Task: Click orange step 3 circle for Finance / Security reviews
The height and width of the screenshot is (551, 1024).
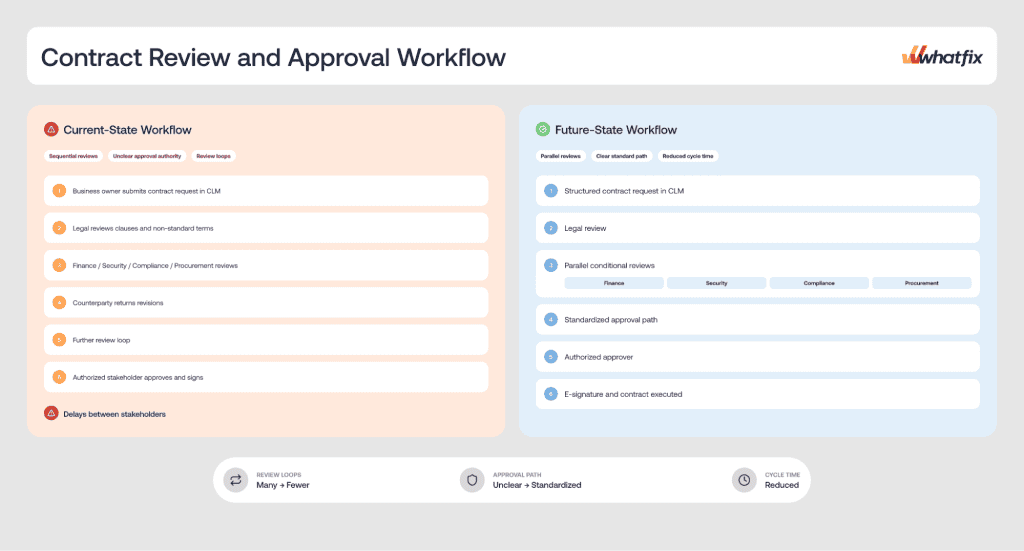Action: (59, 265)
